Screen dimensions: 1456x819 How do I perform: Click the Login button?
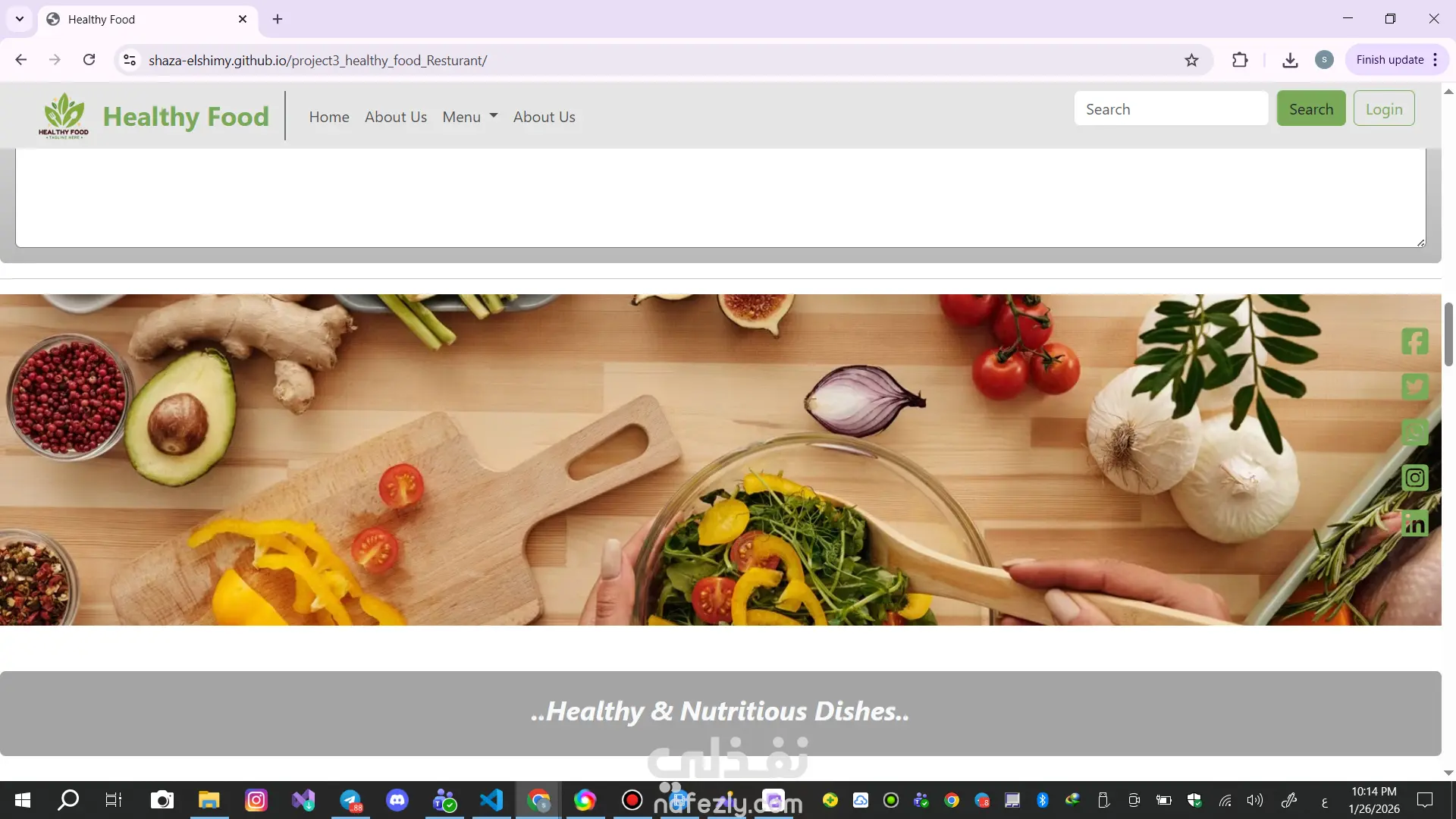coord(1383,108)
